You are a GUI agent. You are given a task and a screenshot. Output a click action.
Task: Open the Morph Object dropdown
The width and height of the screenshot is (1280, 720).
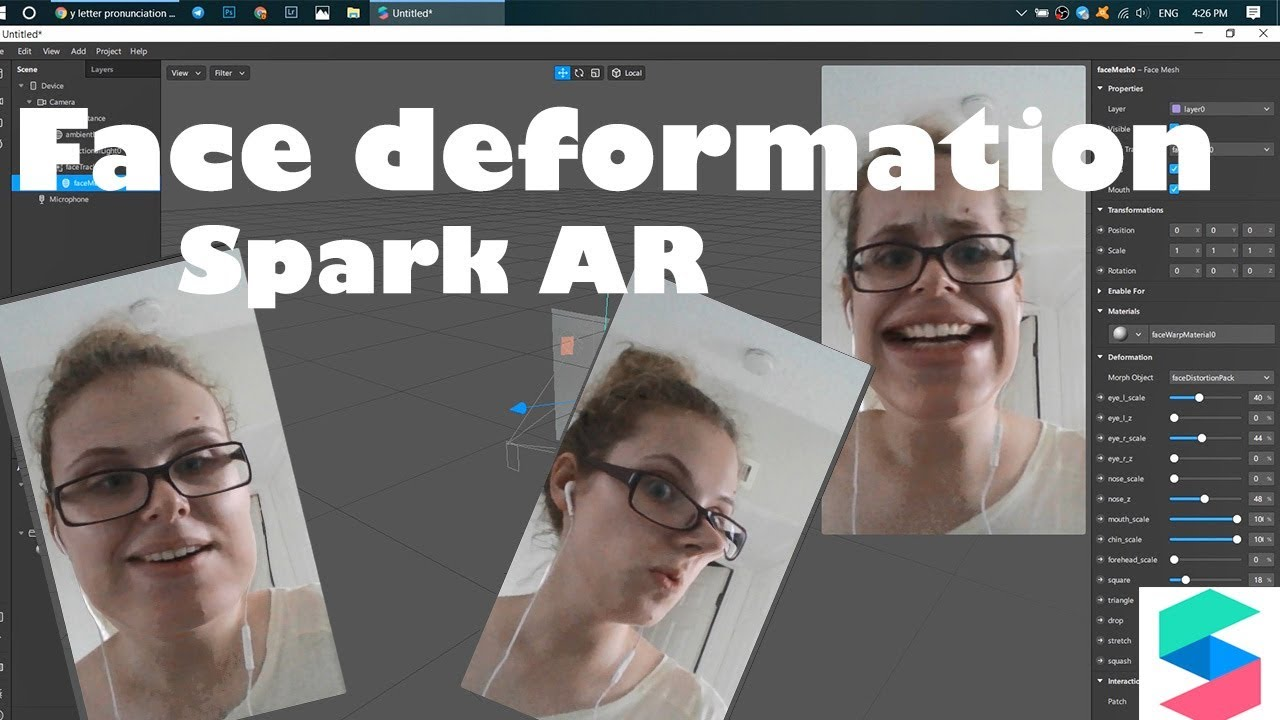pyautogui.click(x=1221, y=378)
